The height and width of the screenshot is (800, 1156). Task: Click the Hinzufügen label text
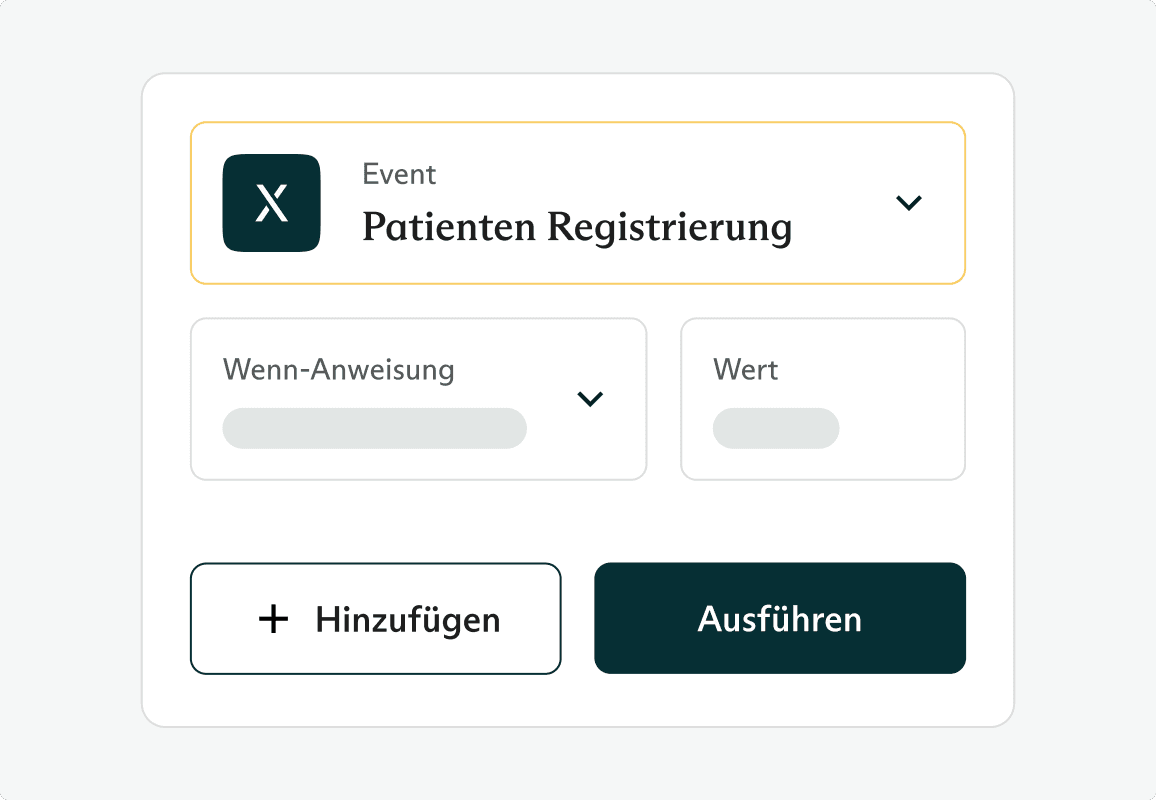tap(407, 619)
